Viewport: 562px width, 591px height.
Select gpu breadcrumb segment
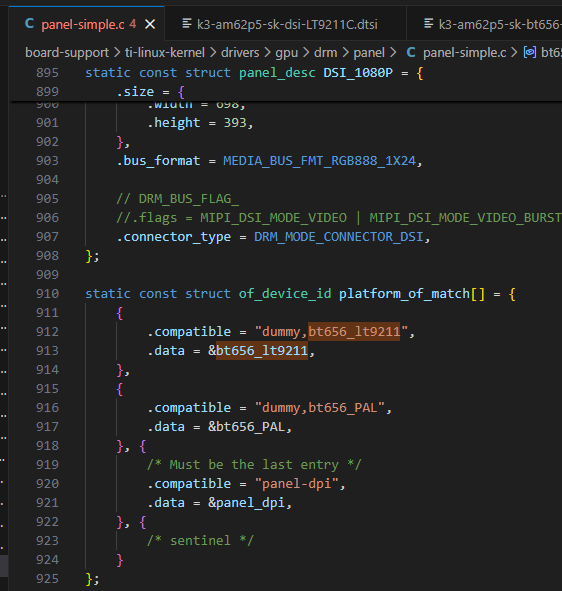click(286, 53)
